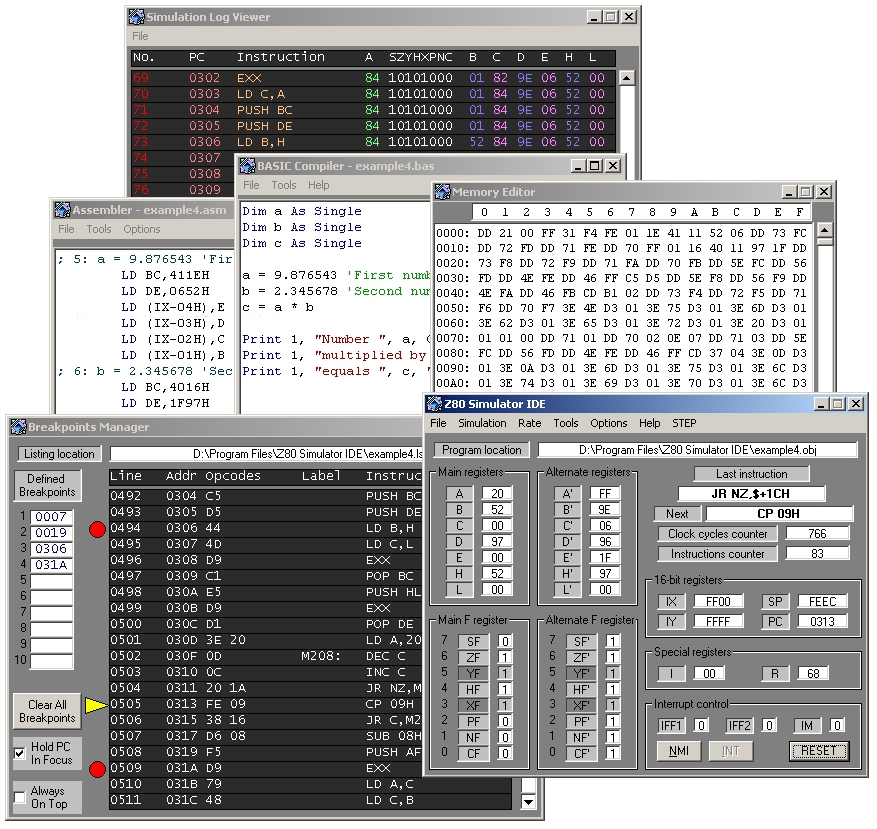Click the Defined Breakpoints button

pos(48,486)
